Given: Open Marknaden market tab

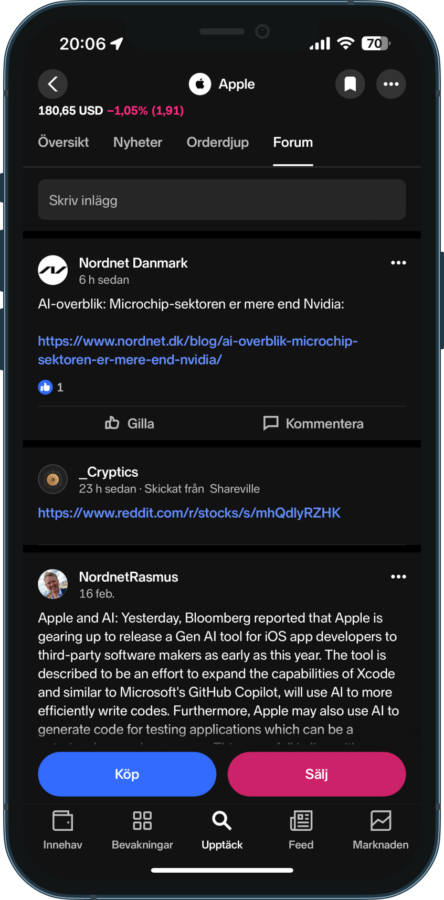Looking at the screenshot, I should pos(380,829).
